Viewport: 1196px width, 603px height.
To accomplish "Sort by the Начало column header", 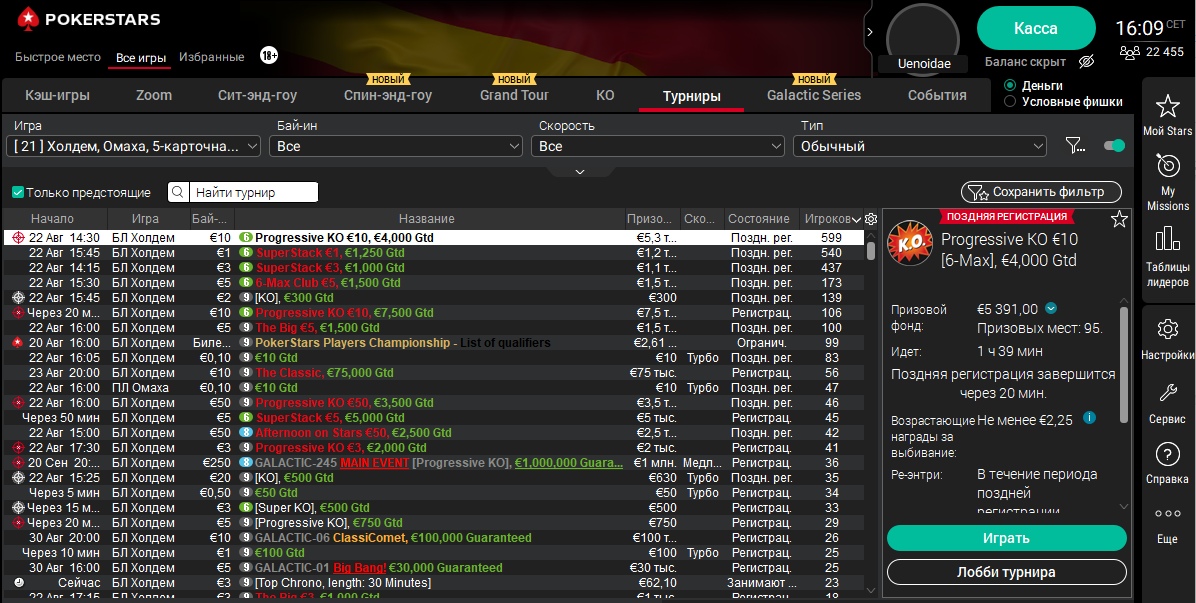I will [x=54, y=219].
